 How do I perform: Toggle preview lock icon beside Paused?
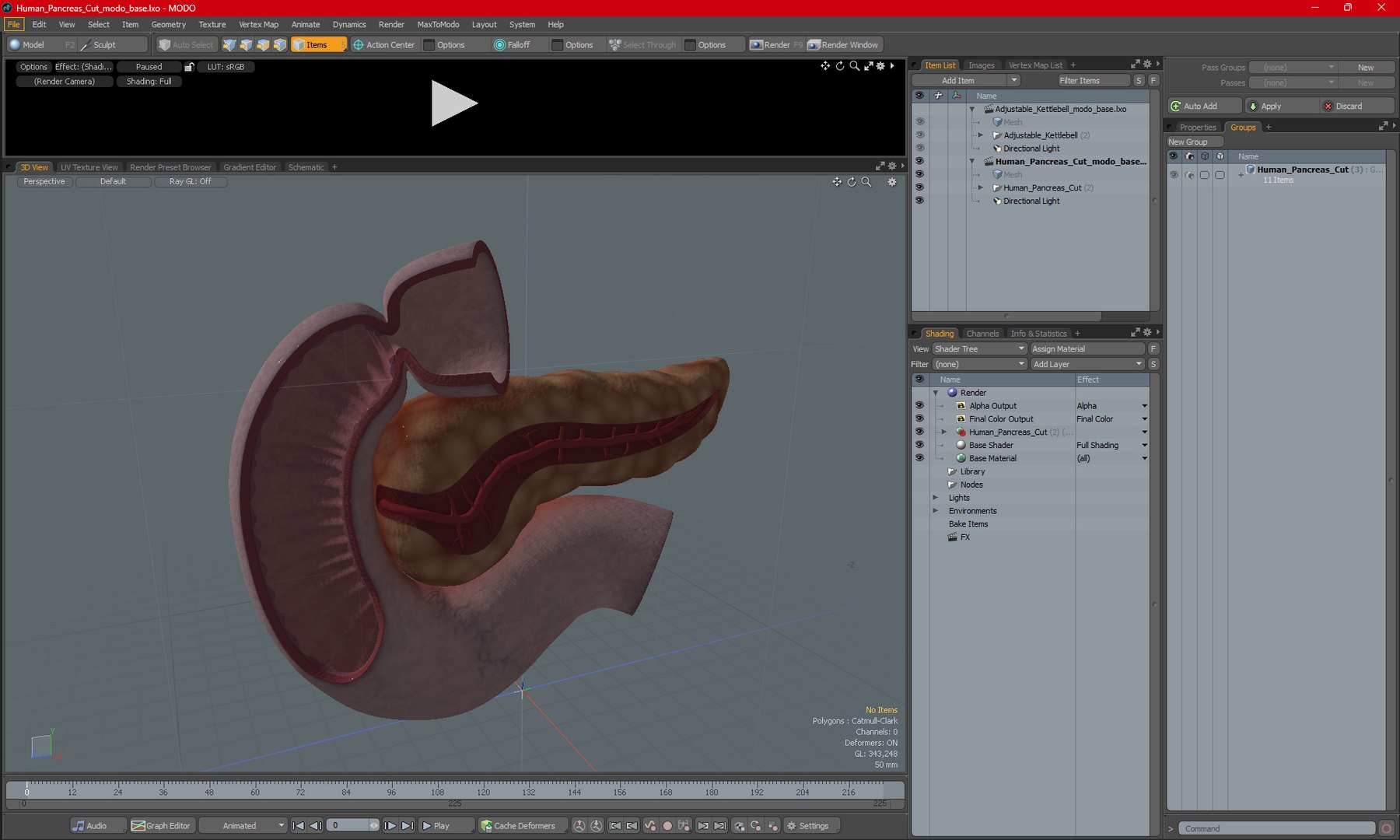[189, 67]
